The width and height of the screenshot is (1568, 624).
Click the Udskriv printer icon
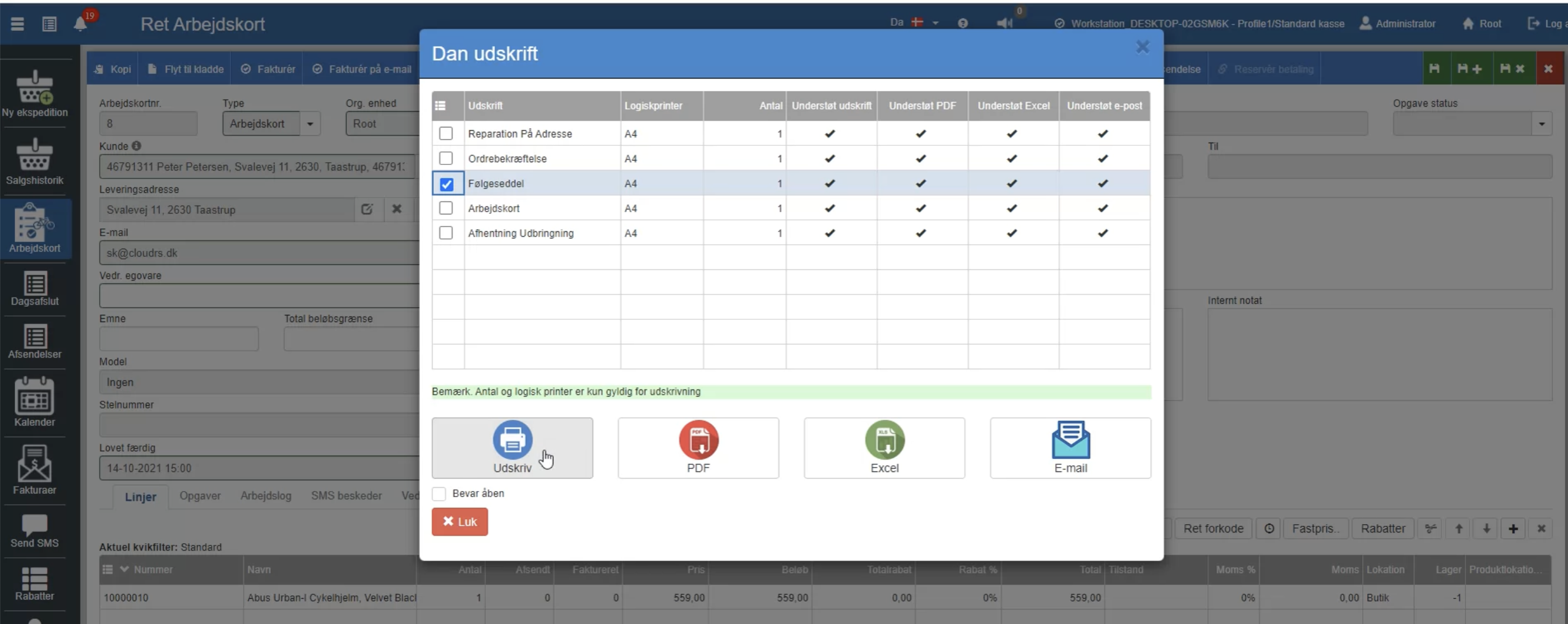(512, 440)
